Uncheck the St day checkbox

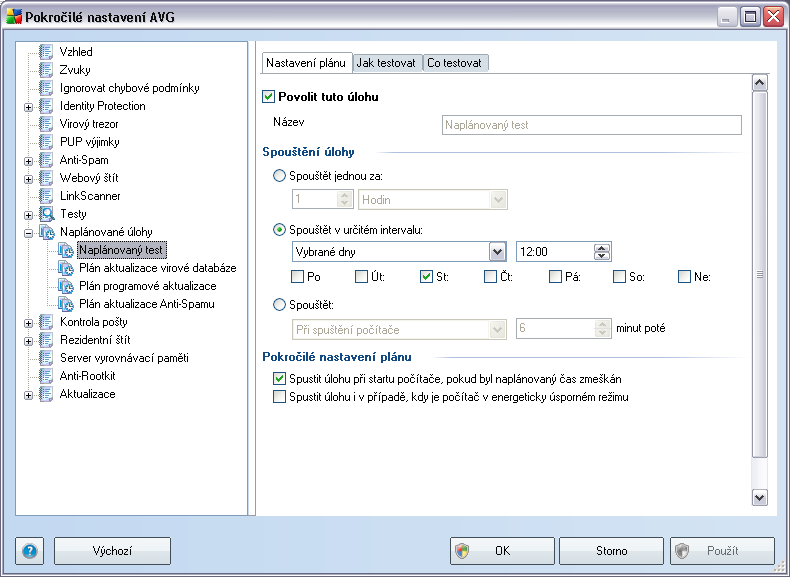[426, 277]
